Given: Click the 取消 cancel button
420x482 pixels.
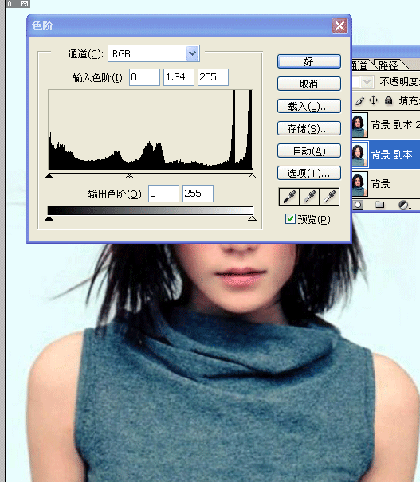Looking at the screenshot, I should (309, 84).
